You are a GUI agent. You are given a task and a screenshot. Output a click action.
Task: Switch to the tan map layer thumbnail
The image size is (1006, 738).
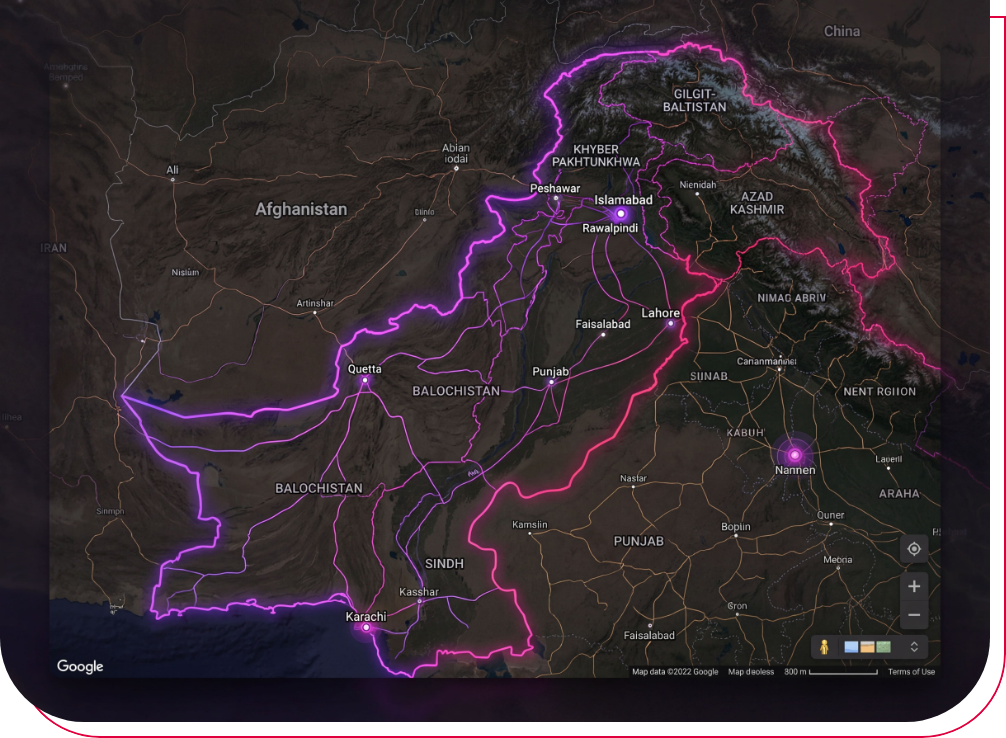click(x=868, y=647)
